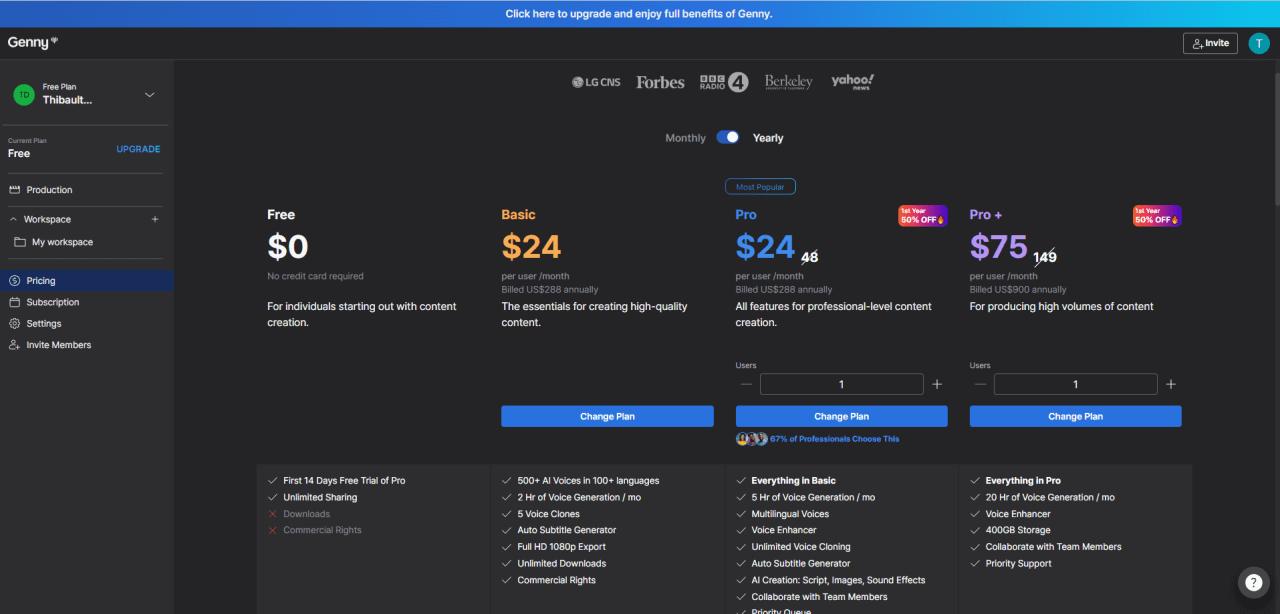The height and width of the screenshot is (614, 1280).
Task: Click the professionals avatars under Pro plan
Action: 752,439
